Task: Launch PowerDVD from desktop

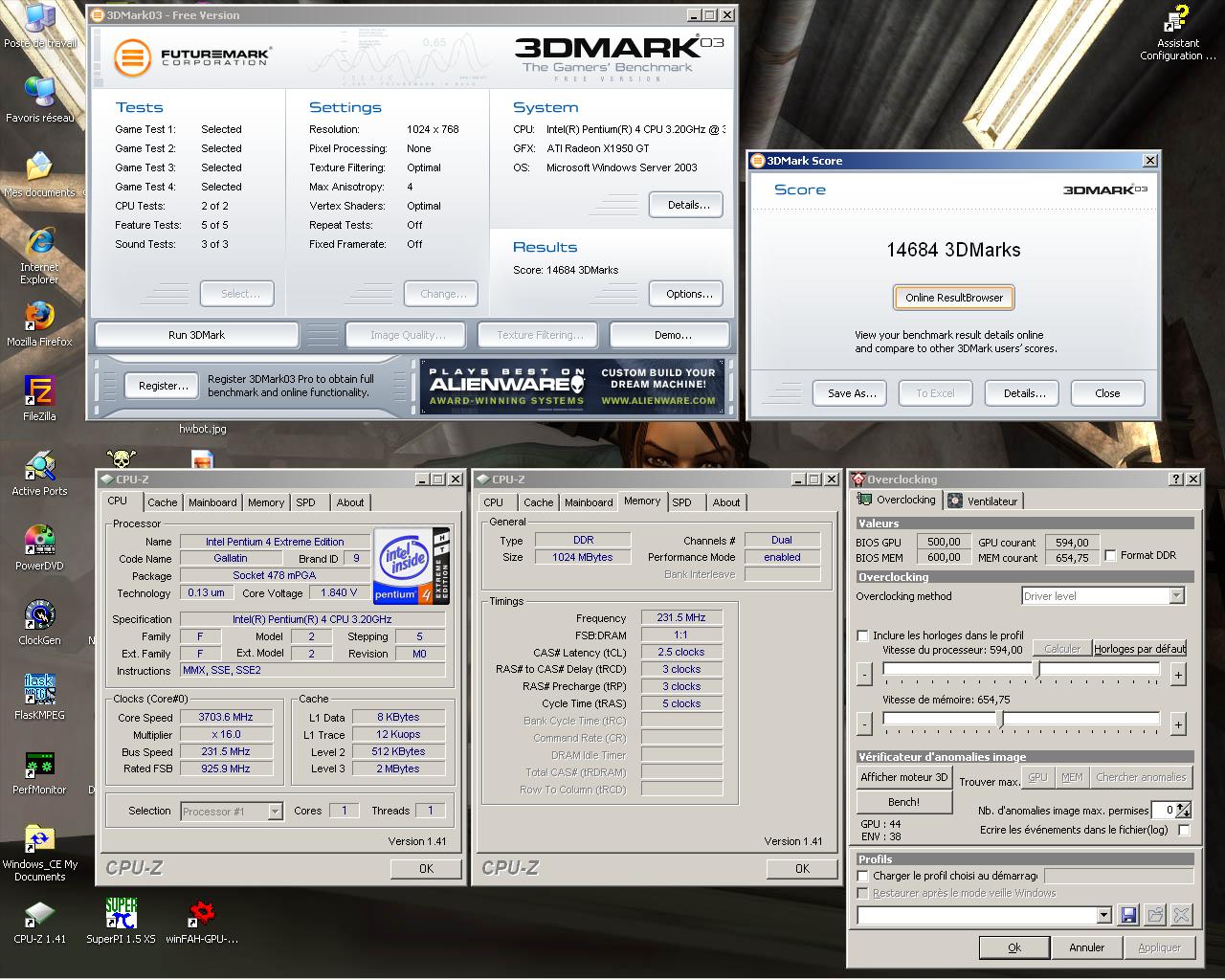Action: (x=39, y=540)
